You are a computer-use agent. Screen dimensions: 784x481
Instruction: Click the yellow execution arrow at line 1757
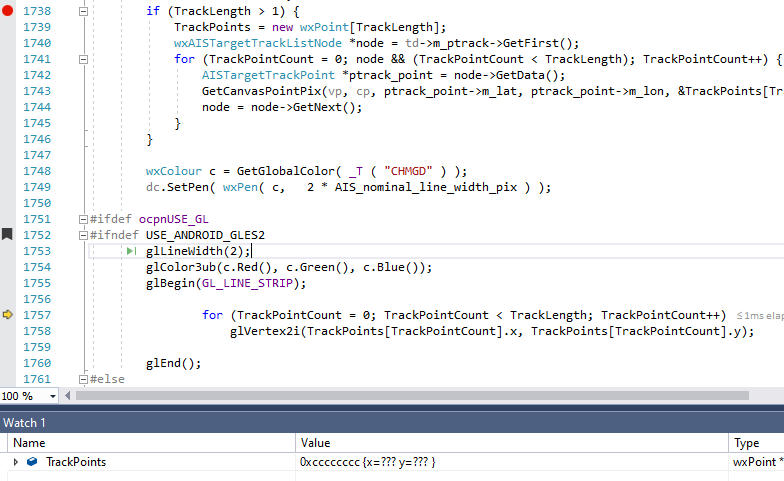8,314
